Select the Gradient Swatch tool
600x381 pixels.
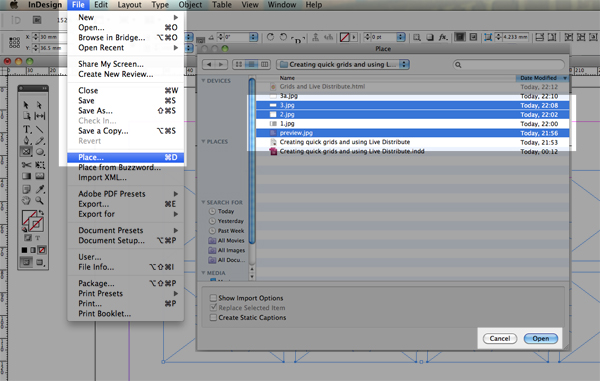[26, 176]
